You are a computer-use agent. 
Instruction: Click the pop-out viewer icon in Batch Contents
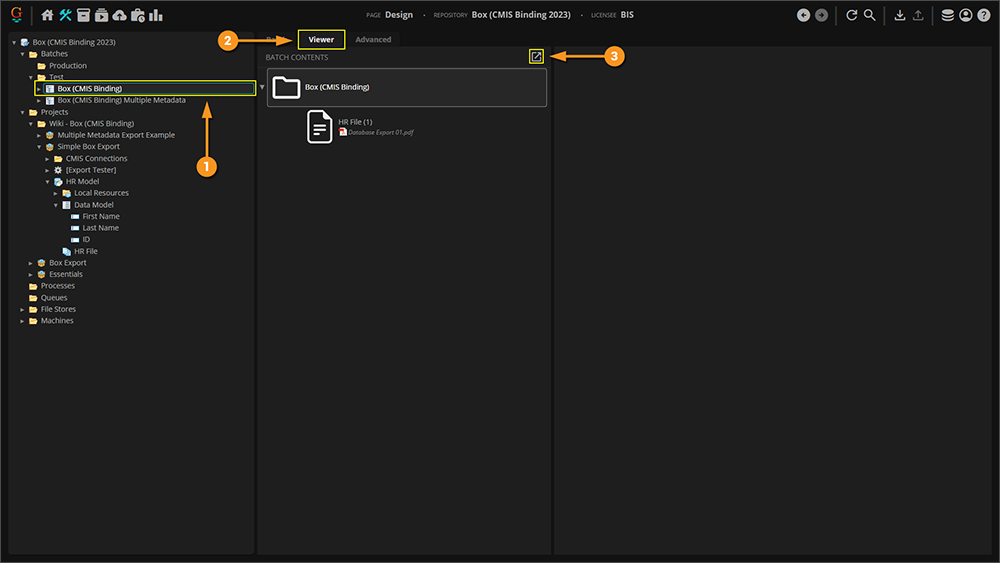536,57
